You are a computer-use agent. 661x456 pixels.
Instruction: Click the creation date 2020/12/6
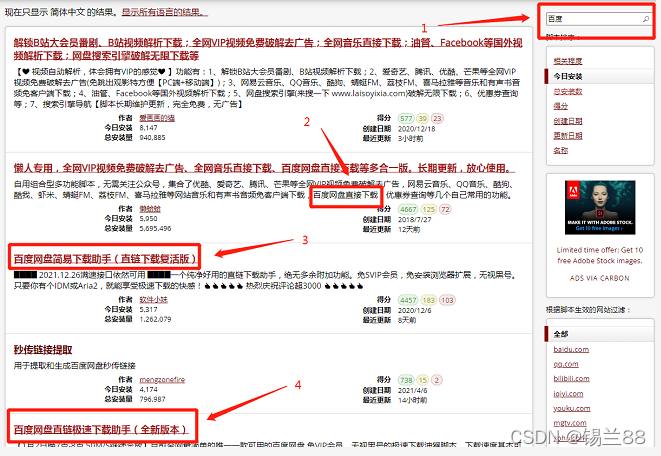(x=414, y=310)
